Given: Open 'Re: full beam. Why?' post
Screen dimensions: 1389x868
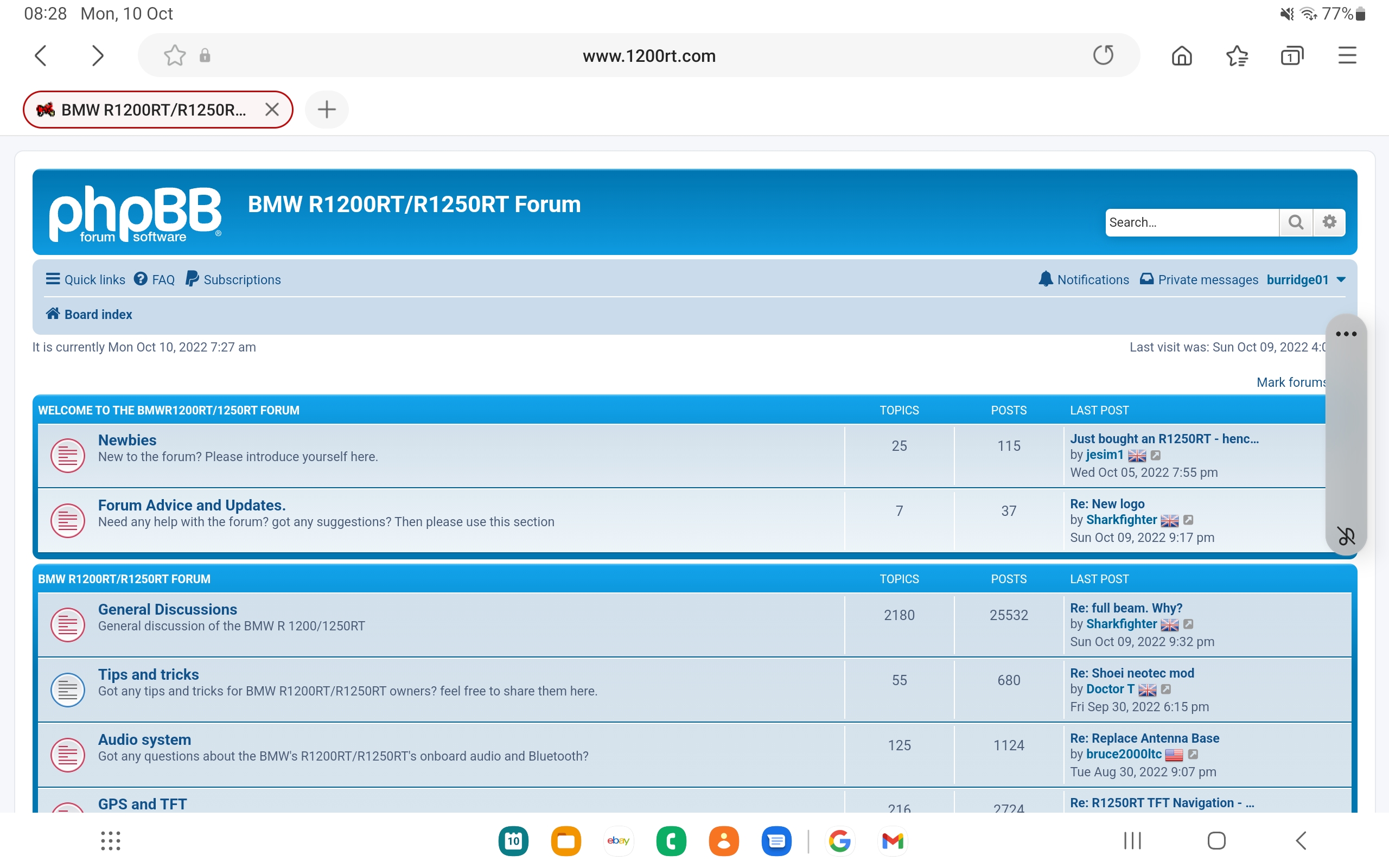Looking at the screenshot, I should tap(1126, 608).
